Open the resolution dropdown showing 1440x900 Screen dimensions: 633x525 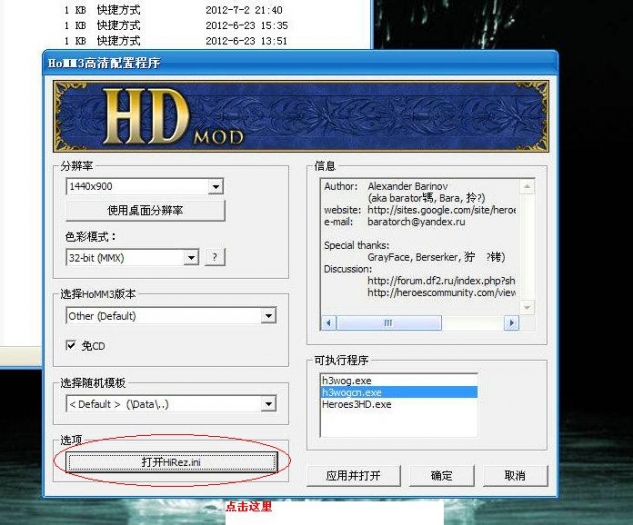click(x=145, y=187)
